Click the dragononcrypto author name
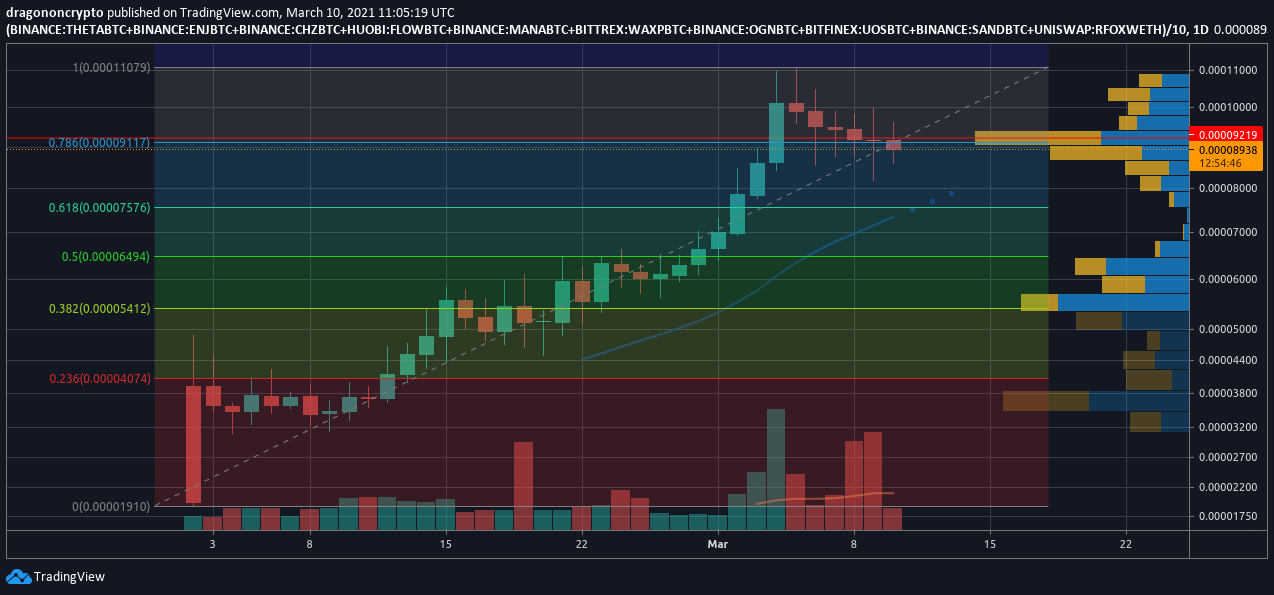The width and height of the screenshot is (1274, 595). (54, 13)
